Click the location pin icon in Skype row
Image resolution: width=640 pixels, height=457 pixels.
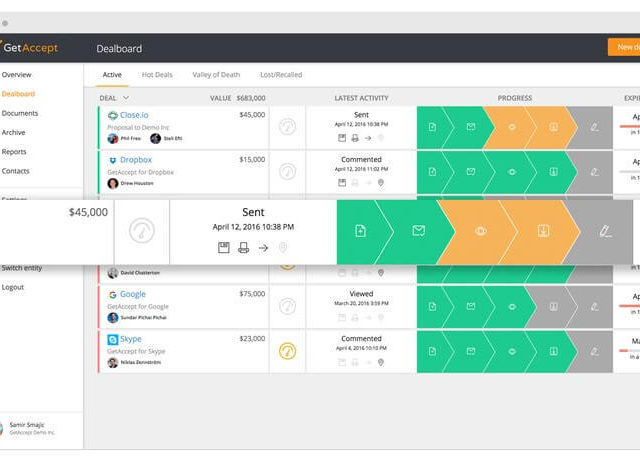(381, 362)
